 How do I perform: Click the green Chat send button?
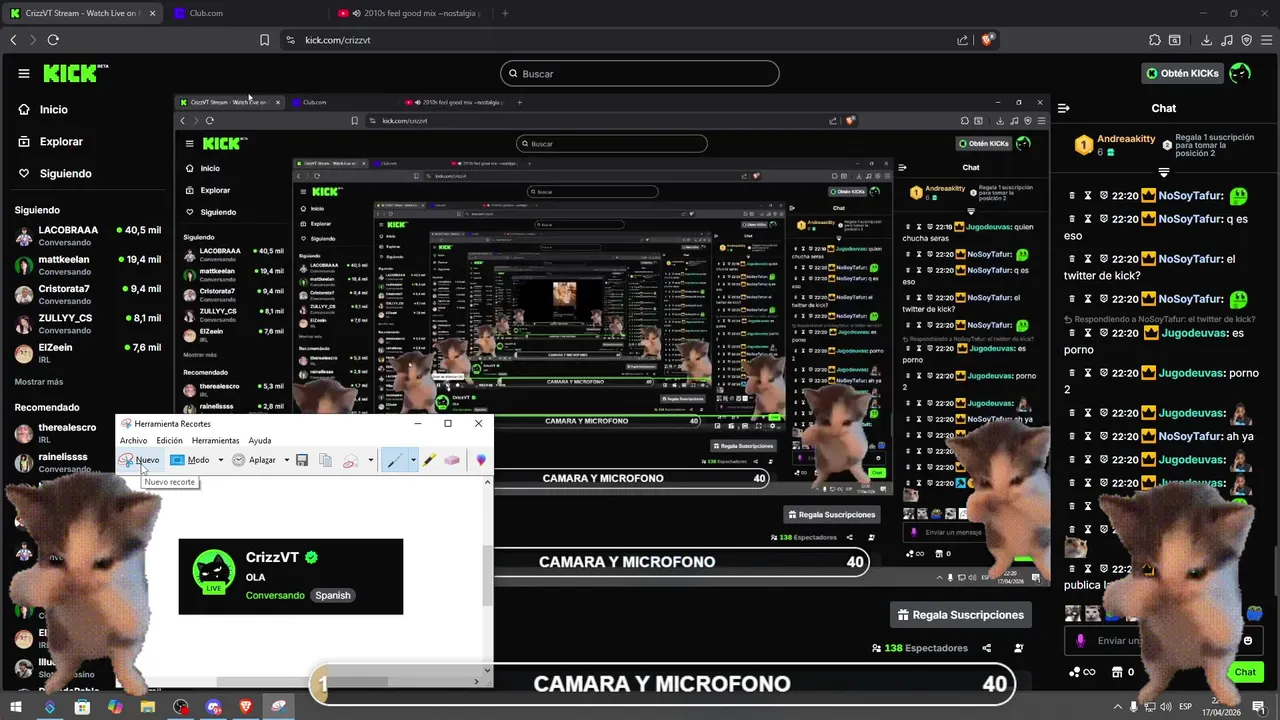click(x=1244, y=672)
